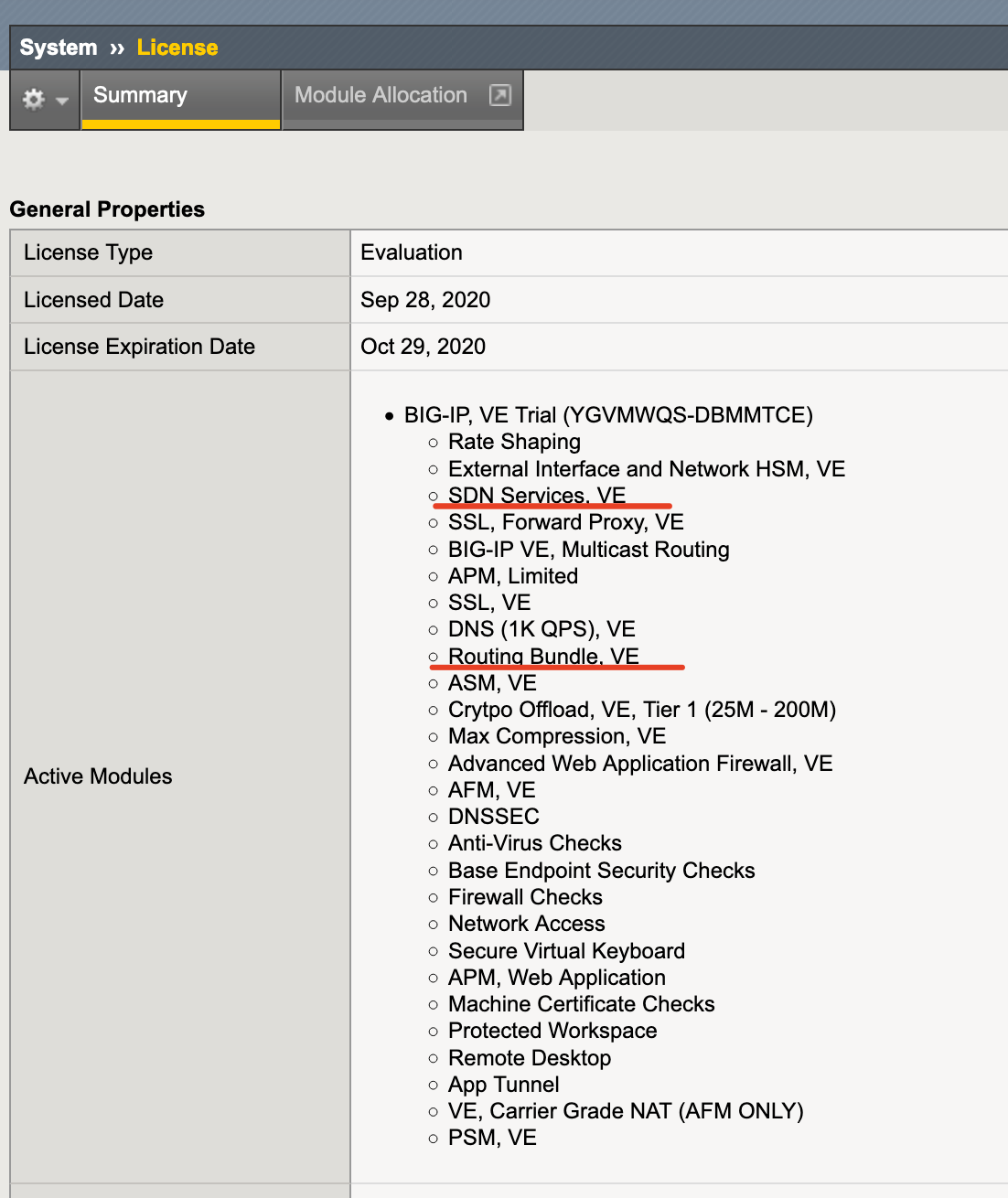Click the Machine Certificate Checks module
The image size is (1008, 1198).
pos(582,1004)
